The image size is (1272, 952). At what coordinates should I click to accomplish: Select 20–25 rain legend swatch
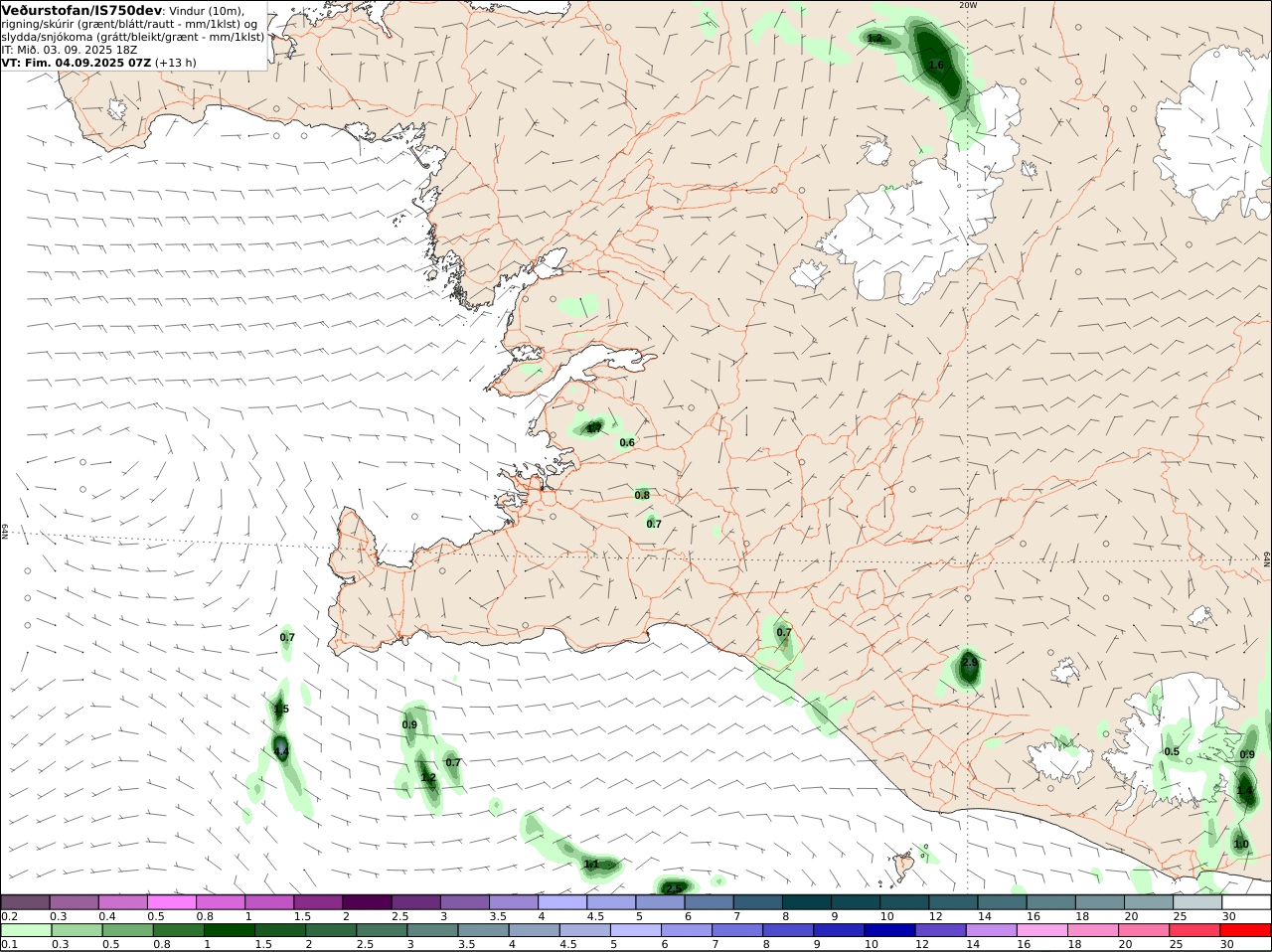pyautogui.click(x=1145, y=931)
